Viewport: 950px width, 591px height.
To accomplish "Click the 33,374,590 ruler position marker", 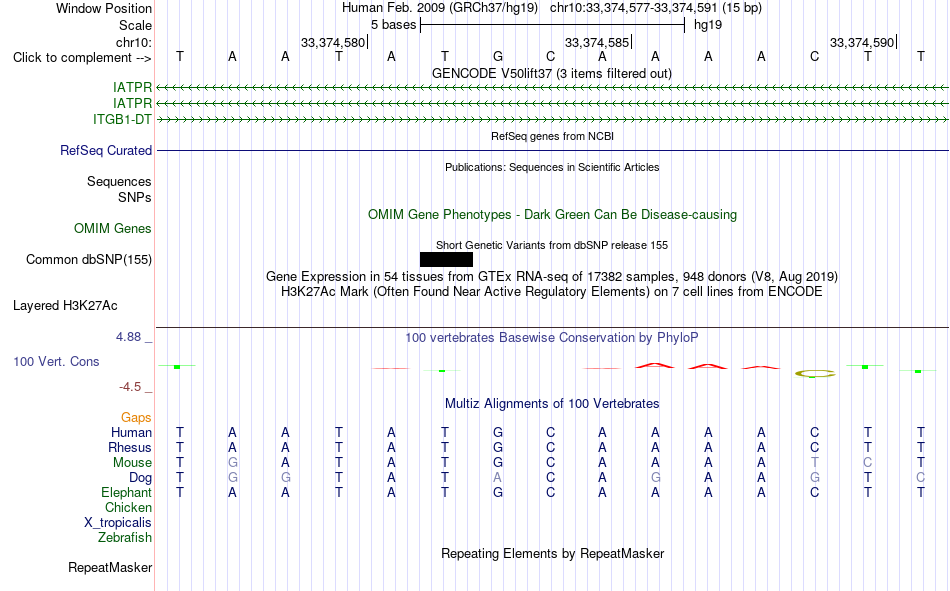I will 863,42.
